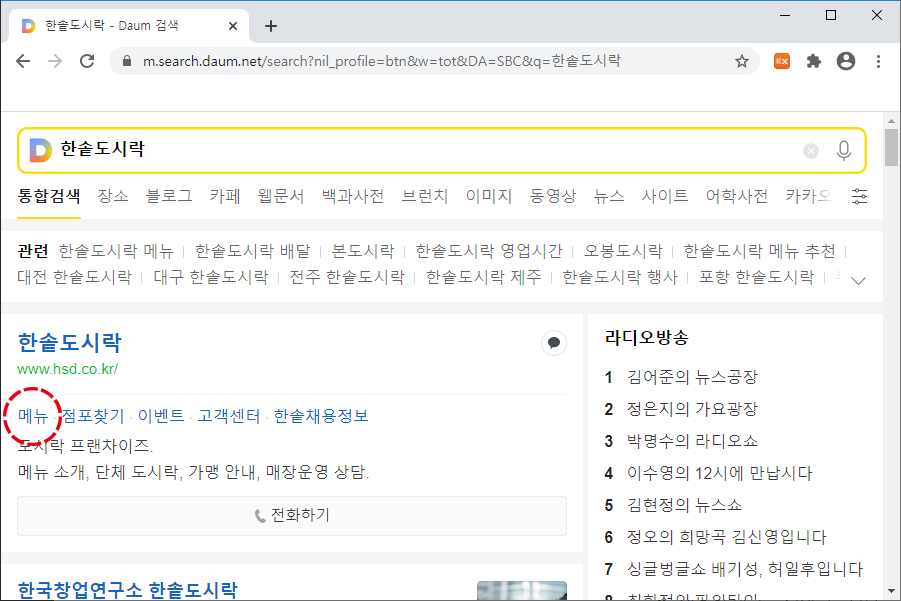Search related term 한솥도시락 제주
Viewport: 901px width, 601px height.
tap(483, 277)
